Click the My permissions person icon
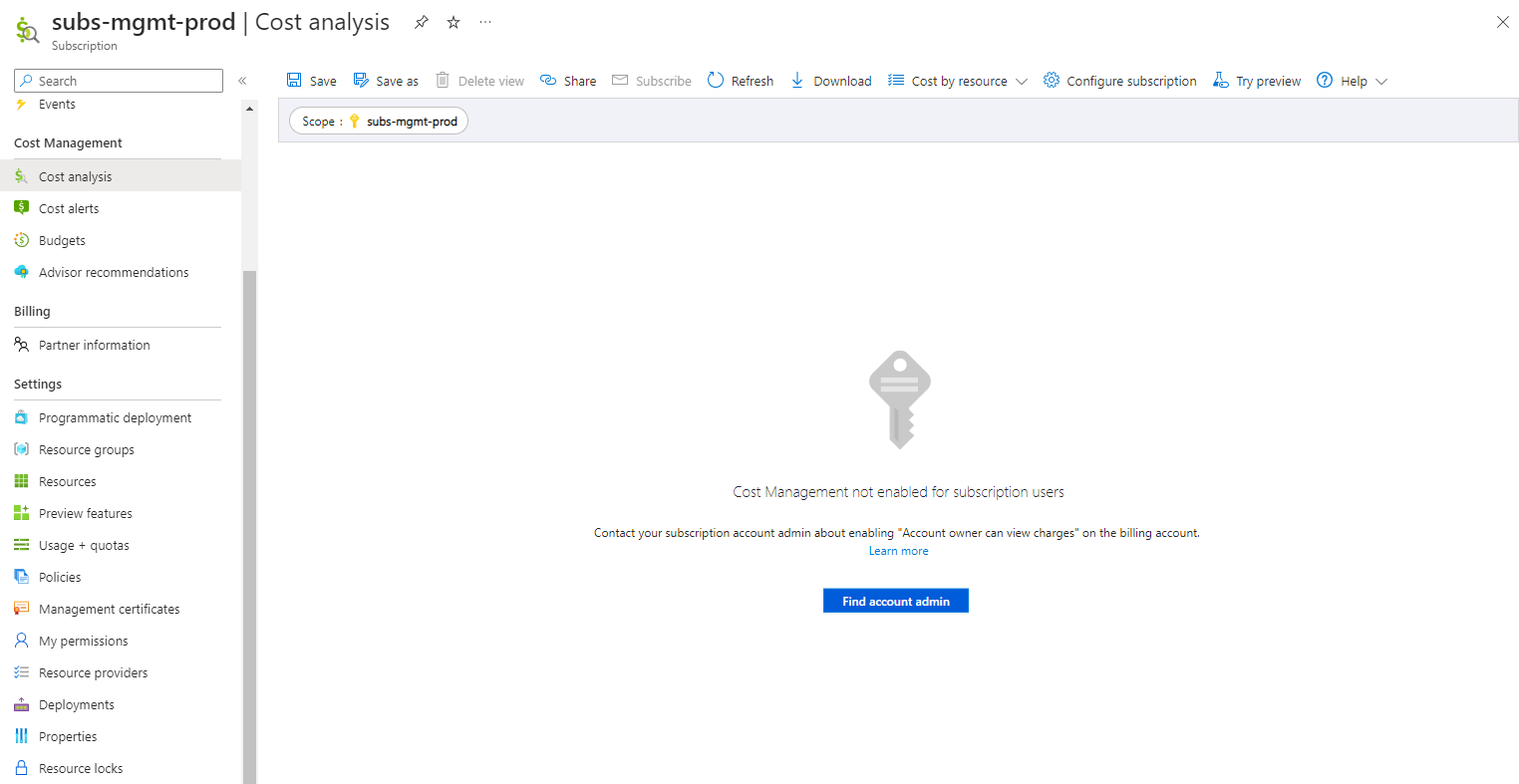This screenshot has height=784, width=1519. coord(21,641)
